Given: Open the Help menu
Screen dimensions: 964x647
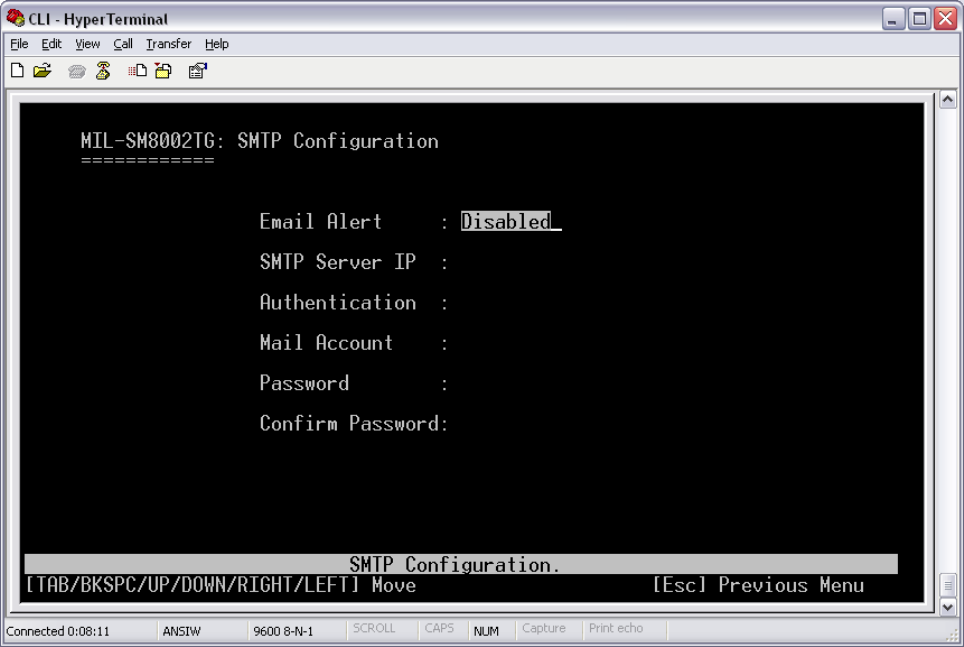Looking at the screenshot, I should (216, 44).
